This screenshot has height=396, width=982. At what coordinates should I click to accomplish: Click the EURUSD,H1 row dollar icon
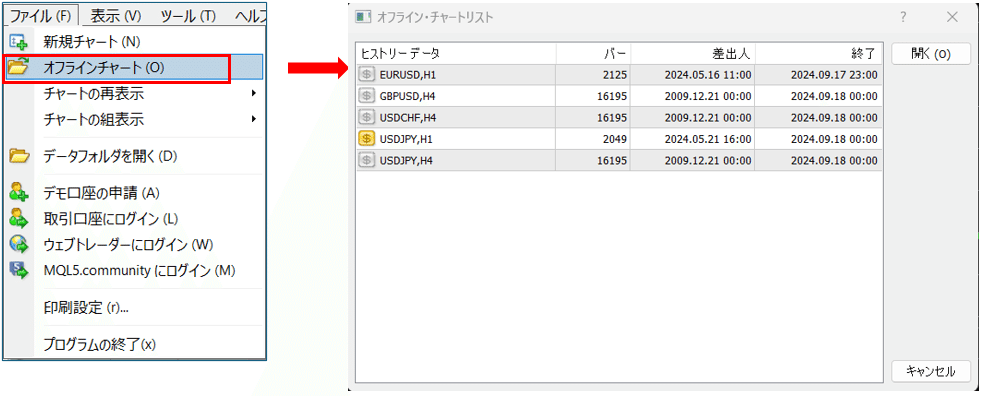tap(366, 75)
